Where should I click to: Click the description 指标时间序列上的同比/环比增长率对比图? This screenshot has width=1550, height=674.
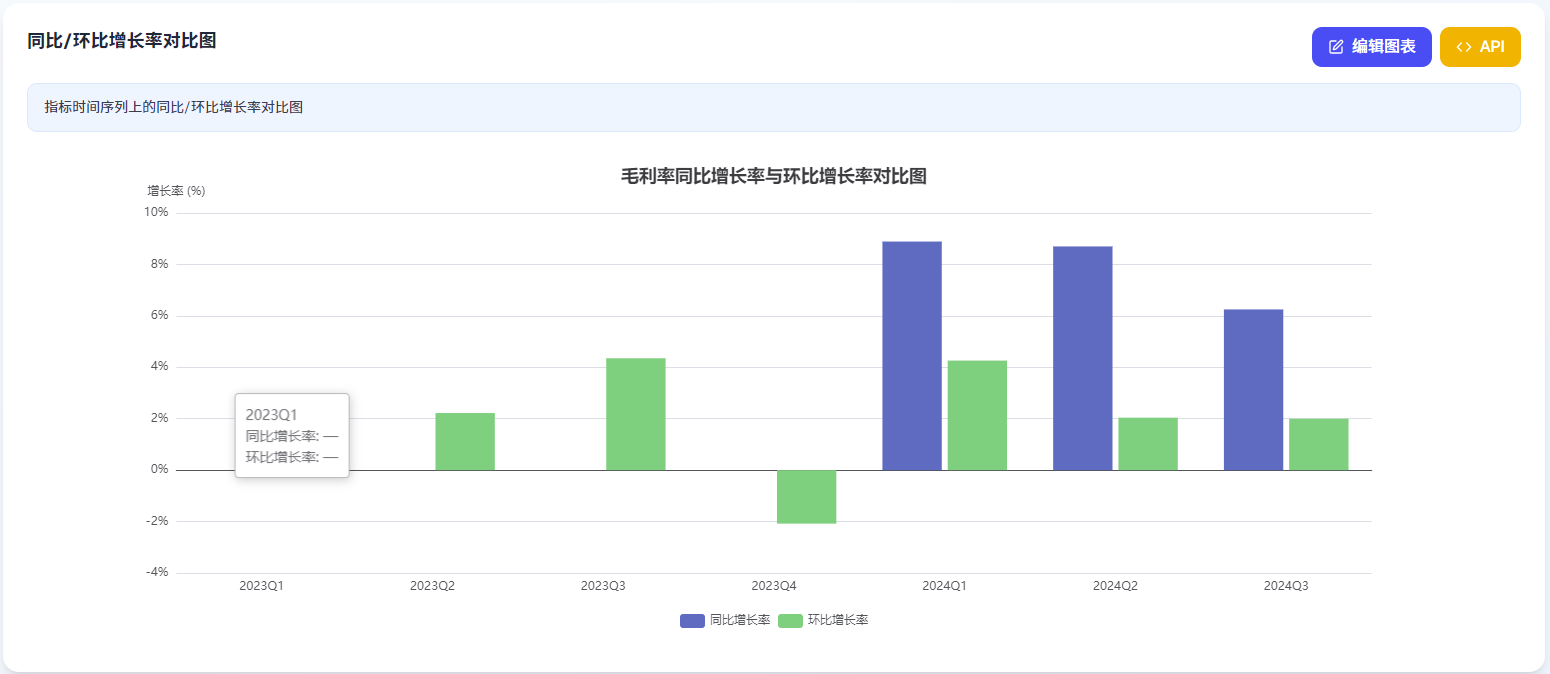[174, 107]
